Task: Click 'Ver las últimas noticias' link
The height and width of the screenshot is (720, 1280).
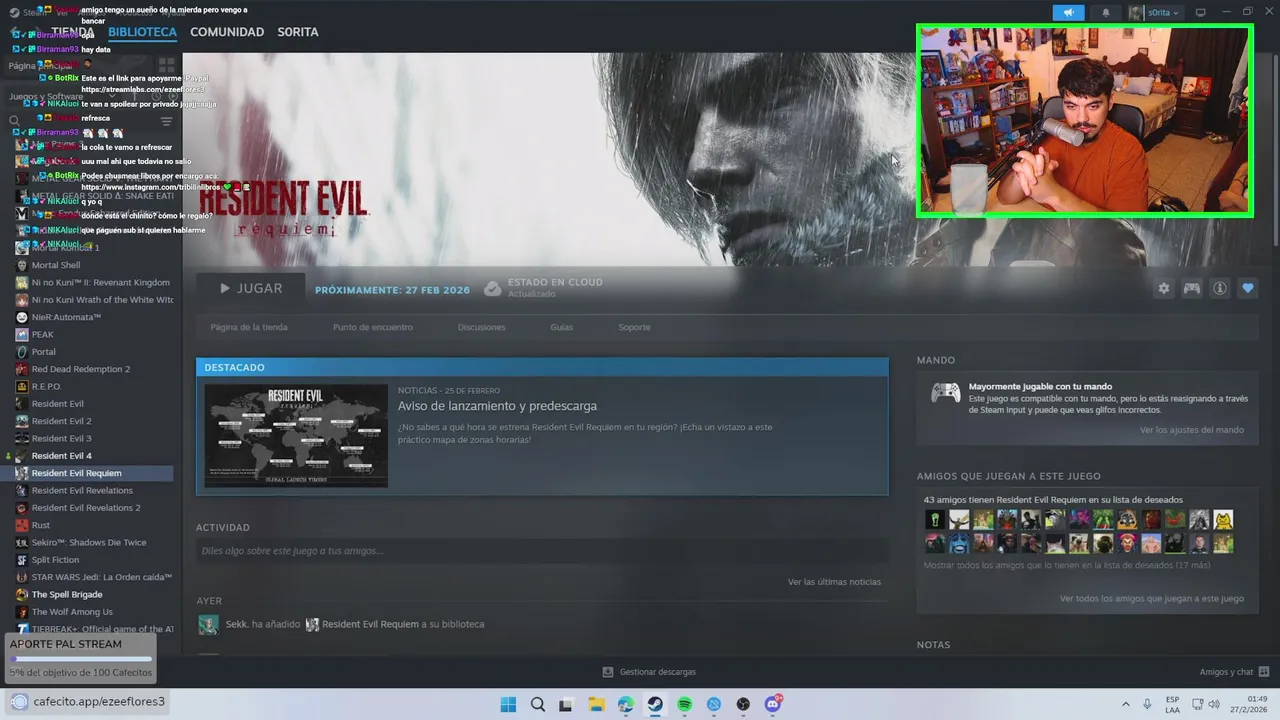Action: [834, 582]
